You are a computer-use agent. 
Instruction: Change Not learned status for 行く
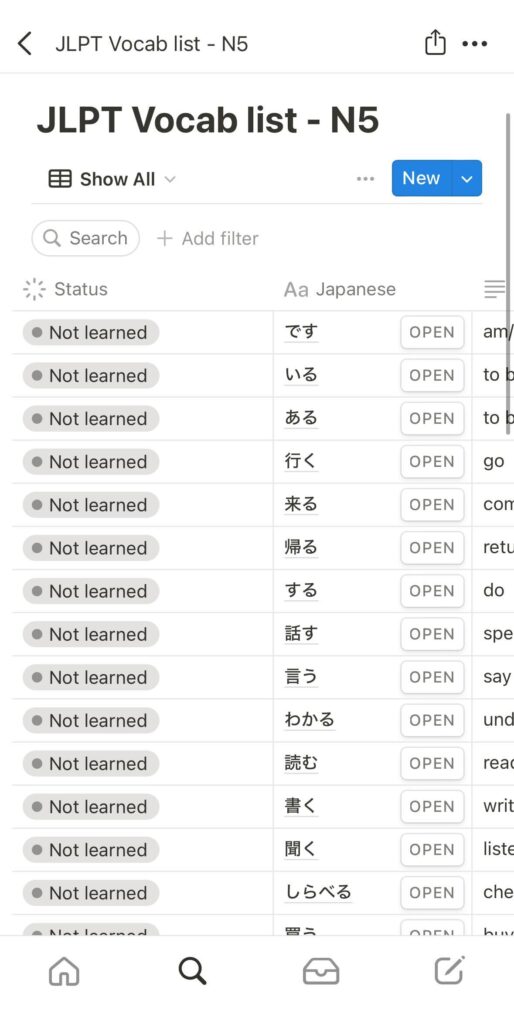click(91, 462)
